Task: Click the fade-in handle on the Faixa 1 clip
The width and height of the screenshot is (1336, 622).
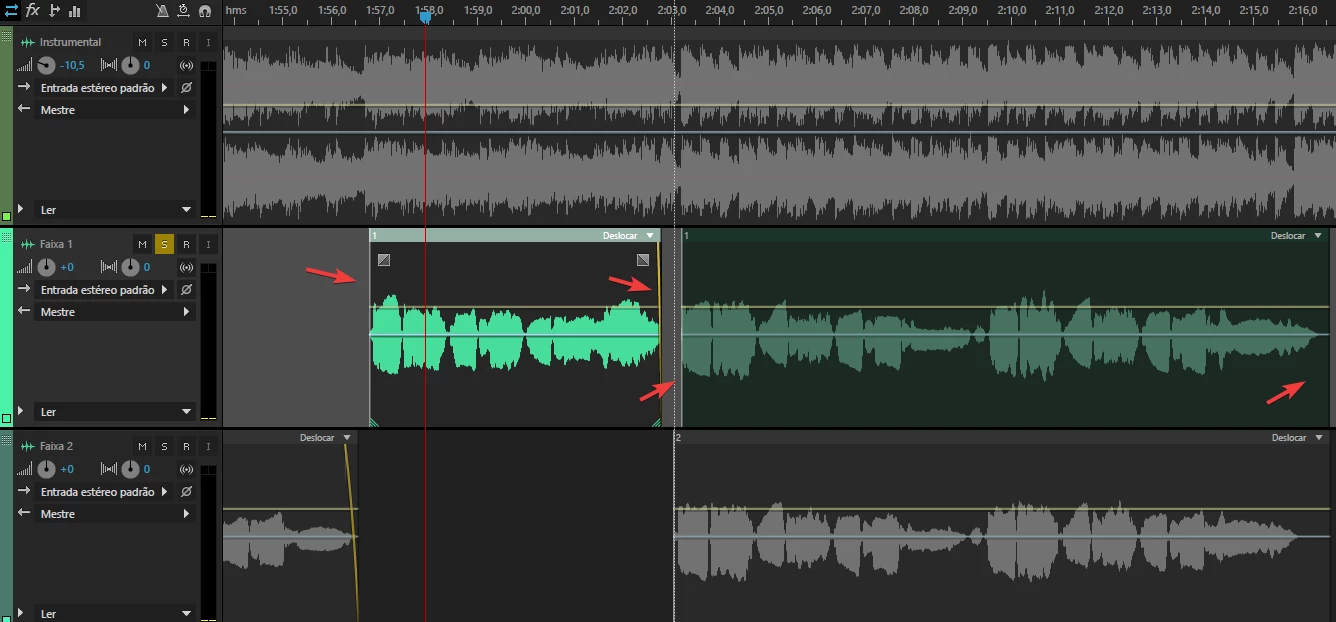Action: pyautogui.click(x=384, y=260)
